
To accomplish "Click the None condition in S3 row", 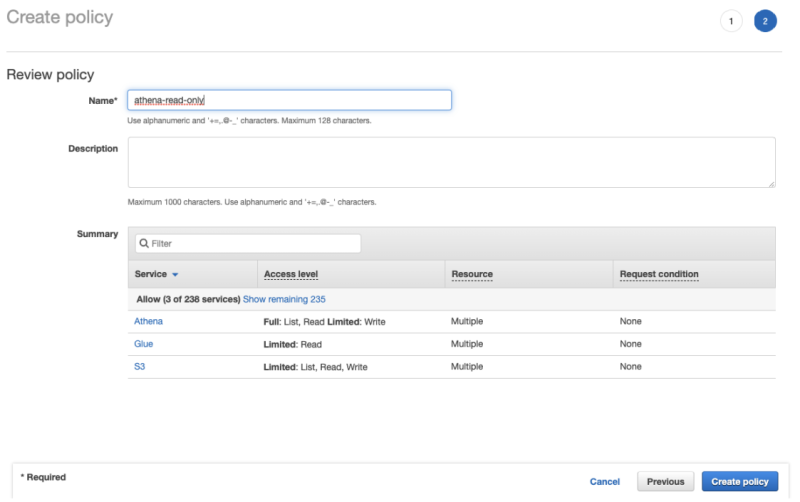I will (x=631, y=366).
